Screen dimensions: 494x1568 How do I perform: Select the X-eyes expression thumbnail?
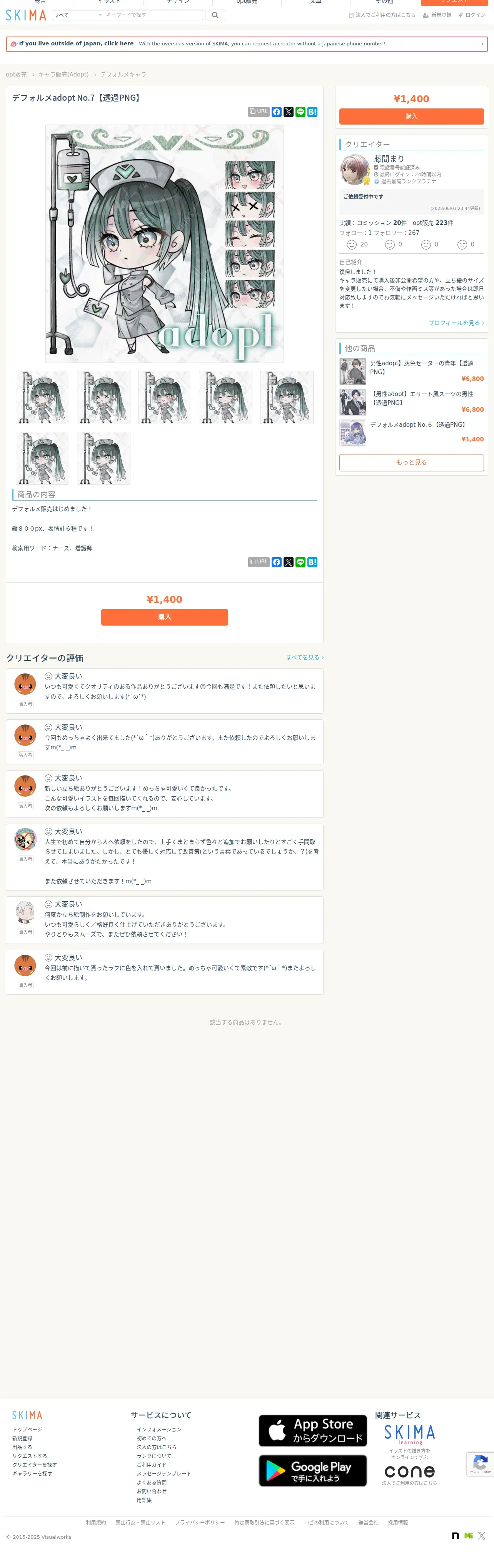tap(103, 398)
